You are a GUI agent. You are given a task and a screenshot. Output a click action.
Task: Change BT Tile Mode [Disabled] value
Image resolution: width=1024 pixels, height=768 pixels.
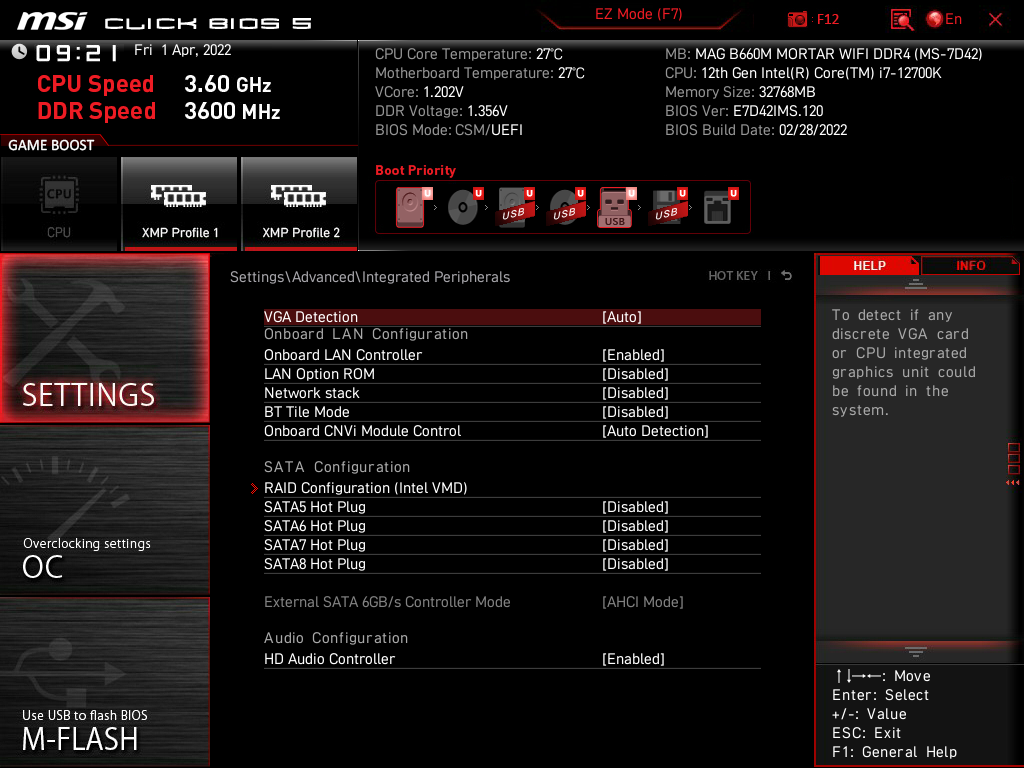[x=635, y=411]
